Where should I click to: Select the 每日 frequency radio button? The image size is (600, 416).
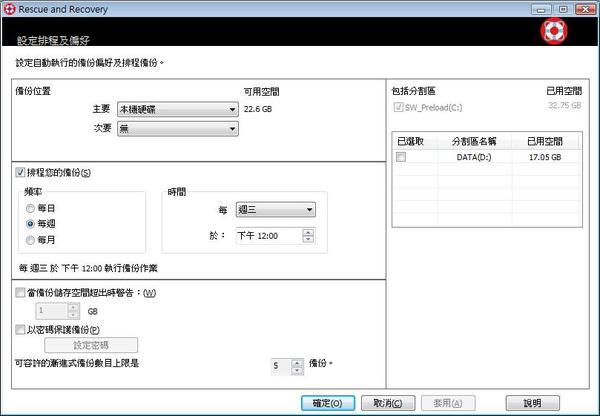(30, 209)
